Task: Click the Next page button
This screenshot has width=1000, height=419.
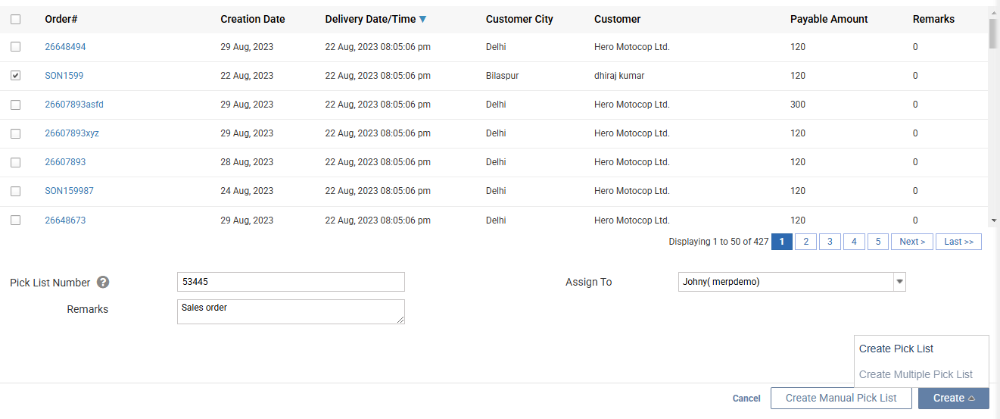Action: (x=912, y=241)
